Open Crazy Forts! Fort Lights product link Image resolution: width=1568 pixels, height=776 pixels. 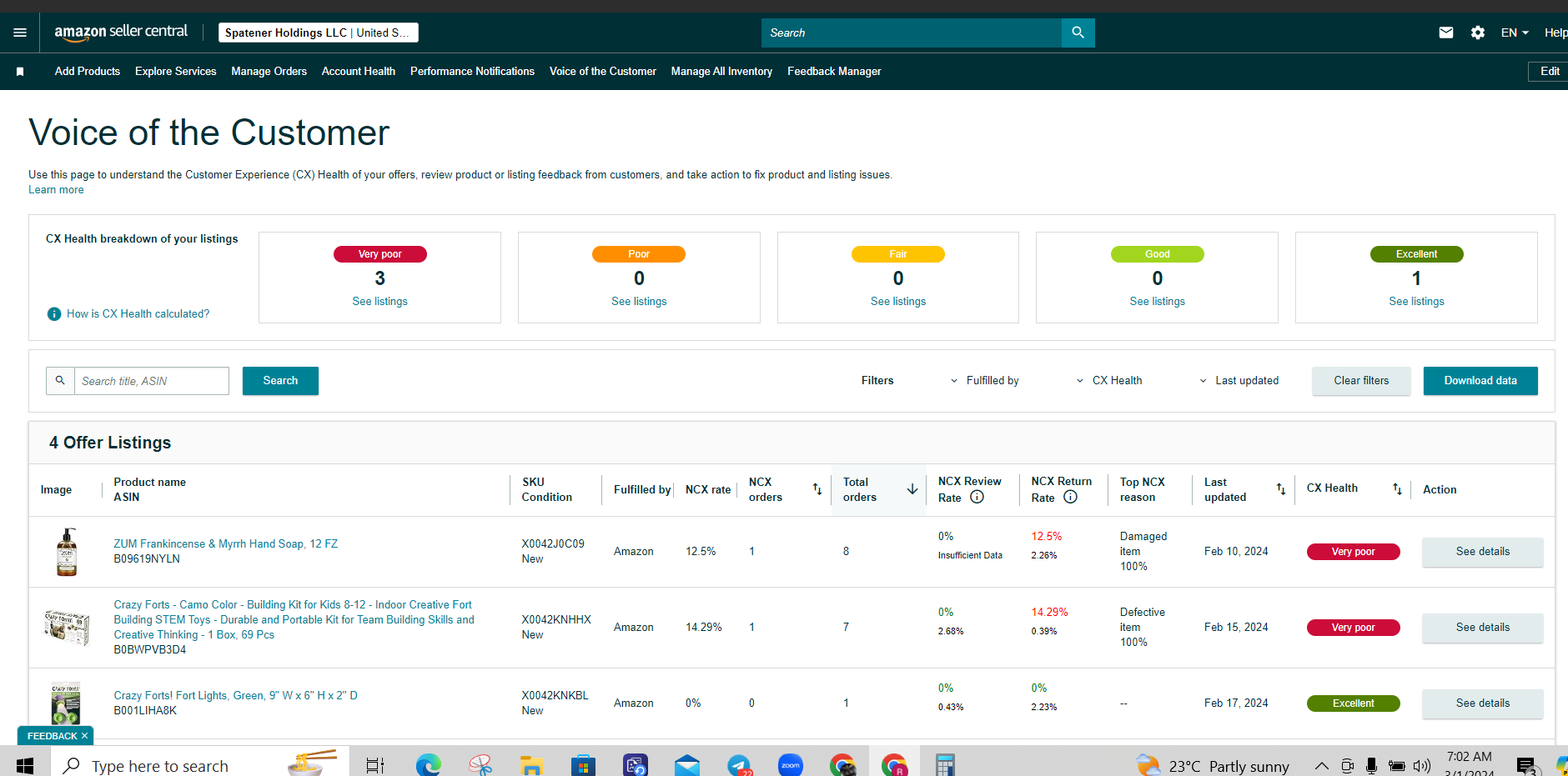[235, 696]
